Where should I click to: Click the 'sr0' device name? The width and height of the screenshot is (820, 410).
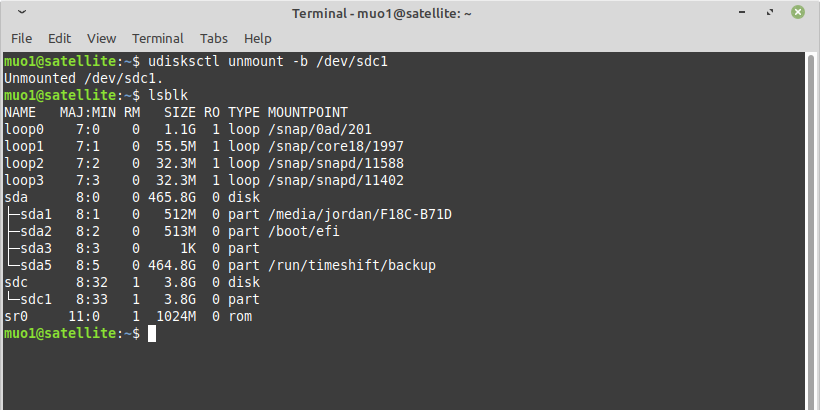tap(16, 316)
